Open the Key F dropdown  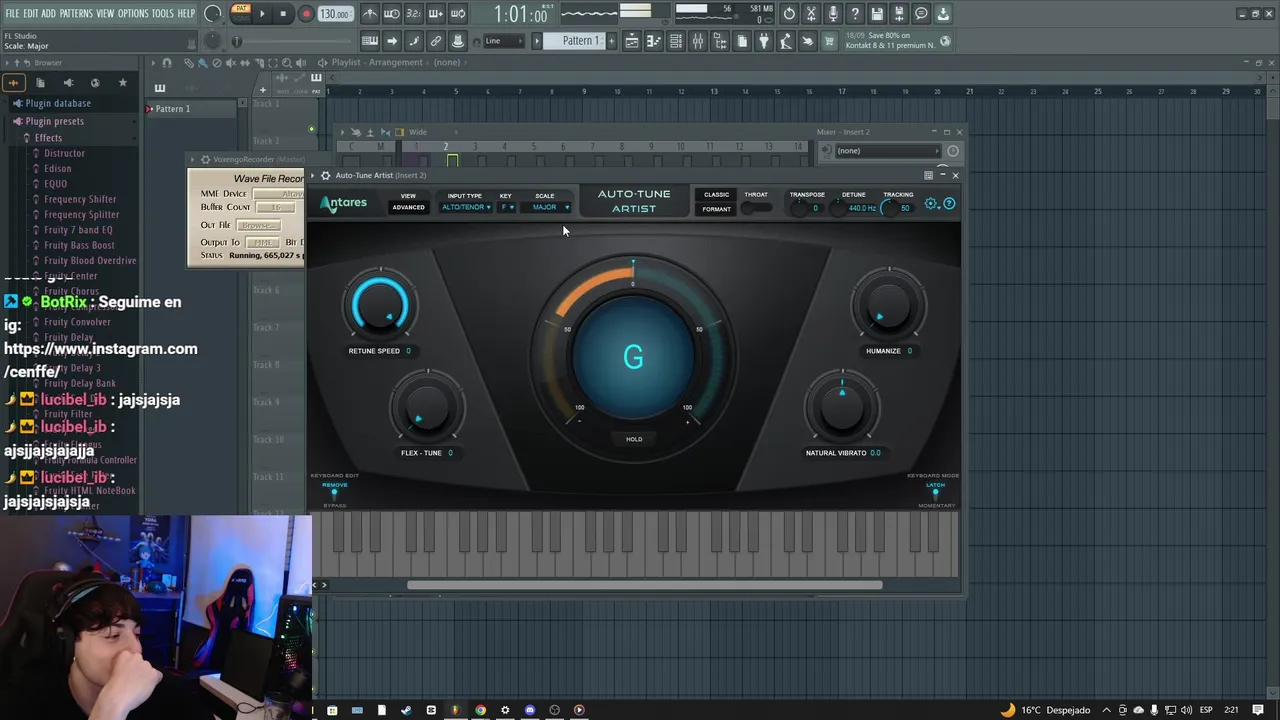(507, 207)
